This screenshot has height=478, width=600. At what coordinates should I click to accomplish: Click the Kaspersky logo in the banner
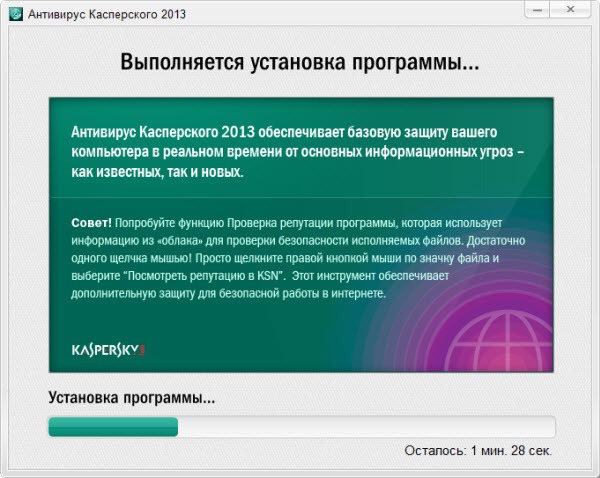tap(108, 350)
